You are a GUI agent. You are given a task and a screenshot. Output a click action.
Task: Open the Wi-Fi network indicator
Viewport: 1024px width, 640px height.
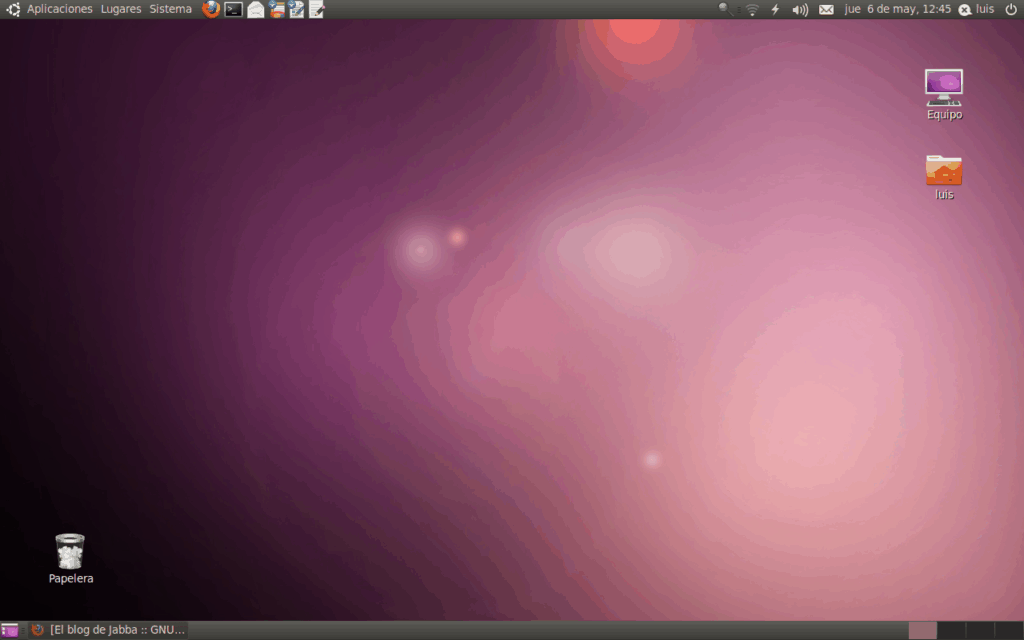tap(752, 9)
